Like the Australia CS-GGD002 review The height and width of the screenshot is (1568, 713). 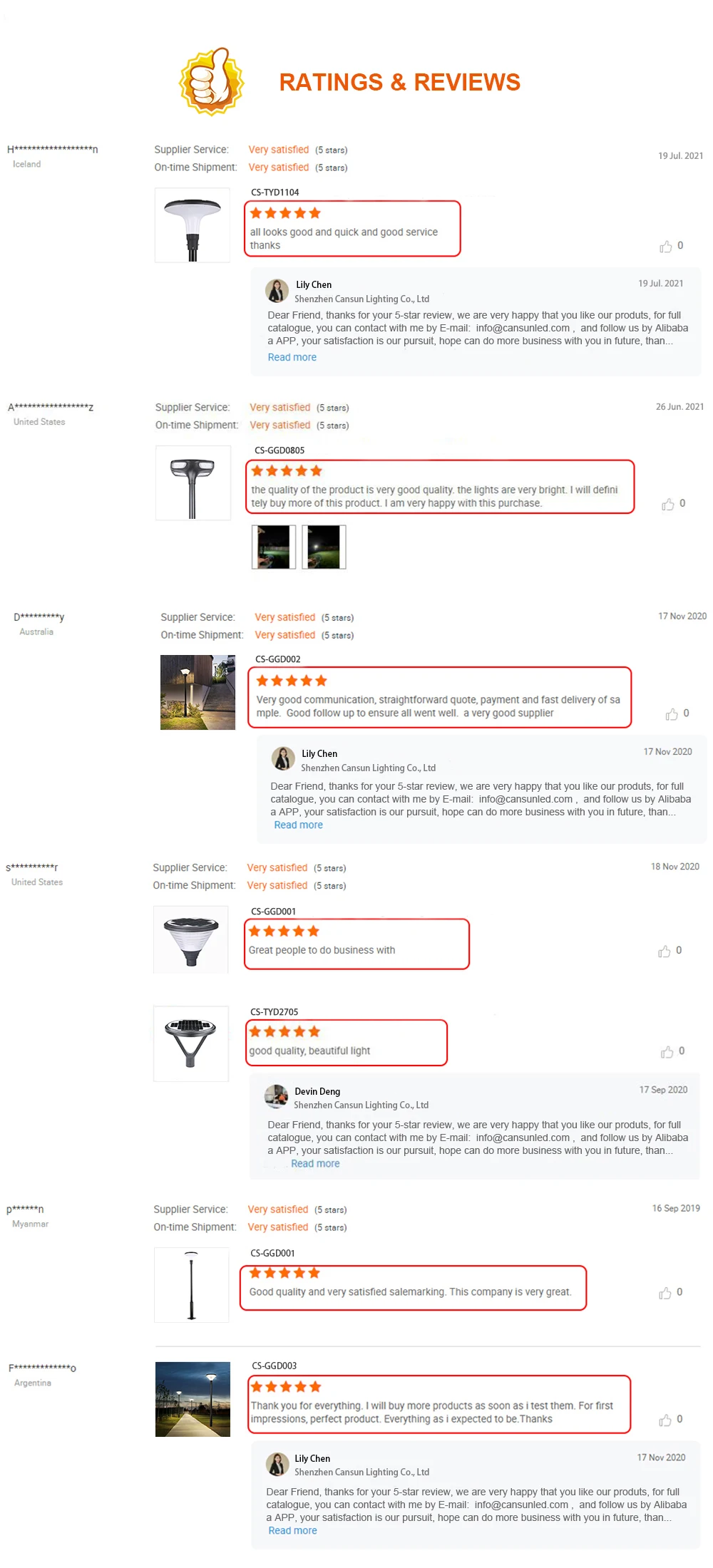[x=672, y=713]
